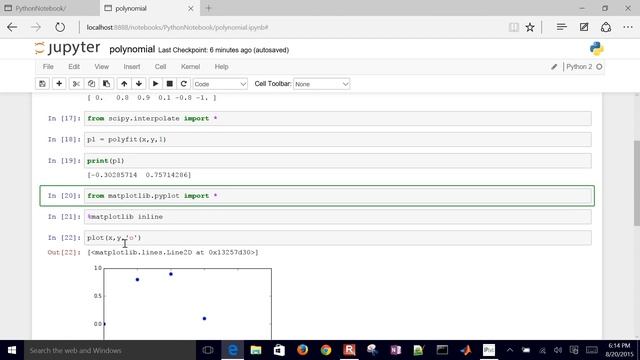Click the Out[22] Line2D output text
The height and width of the screenshot is (360, 640).
pyautogui.click(x=173, y=253)
